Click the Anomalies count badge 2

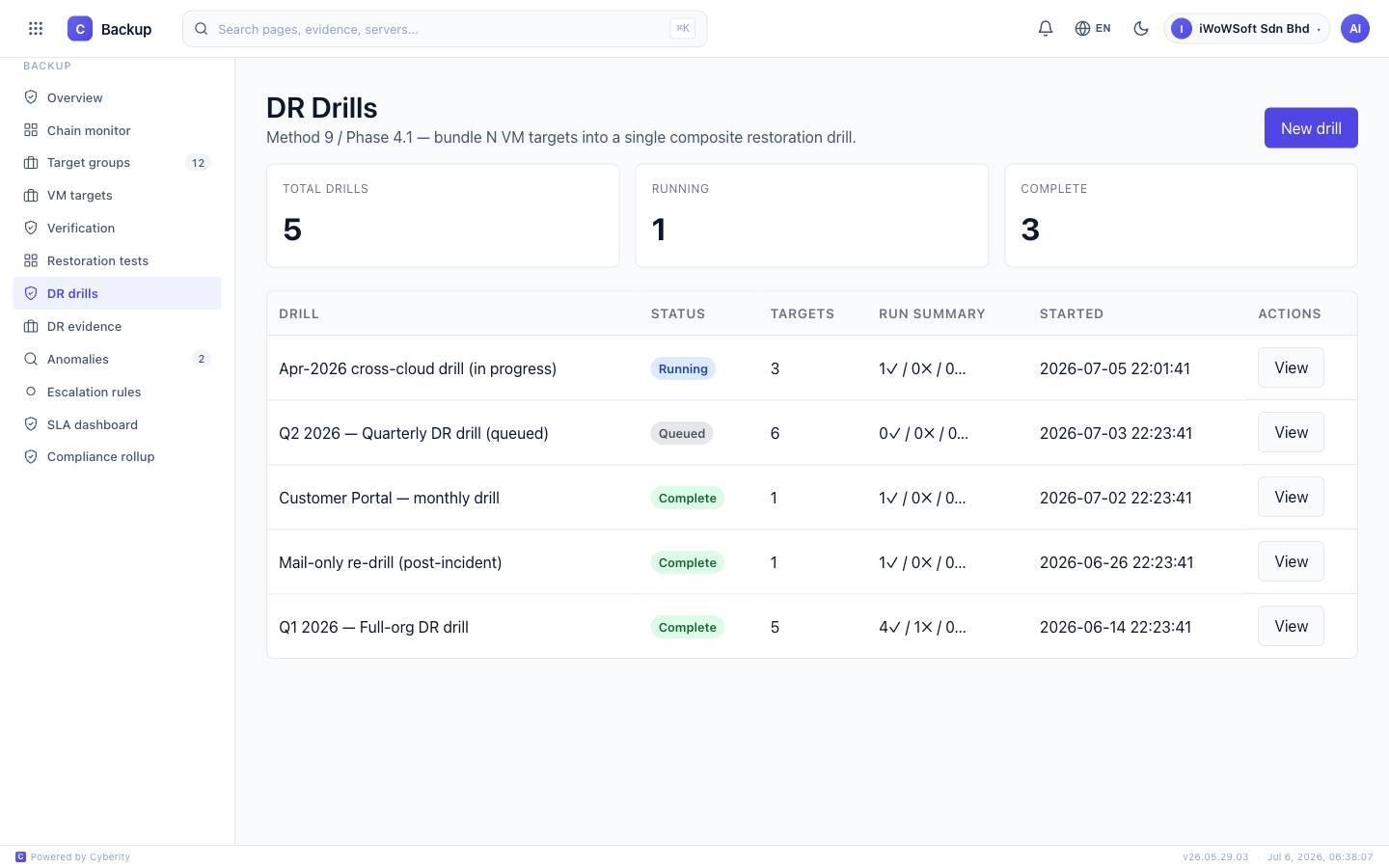[201, 359]
